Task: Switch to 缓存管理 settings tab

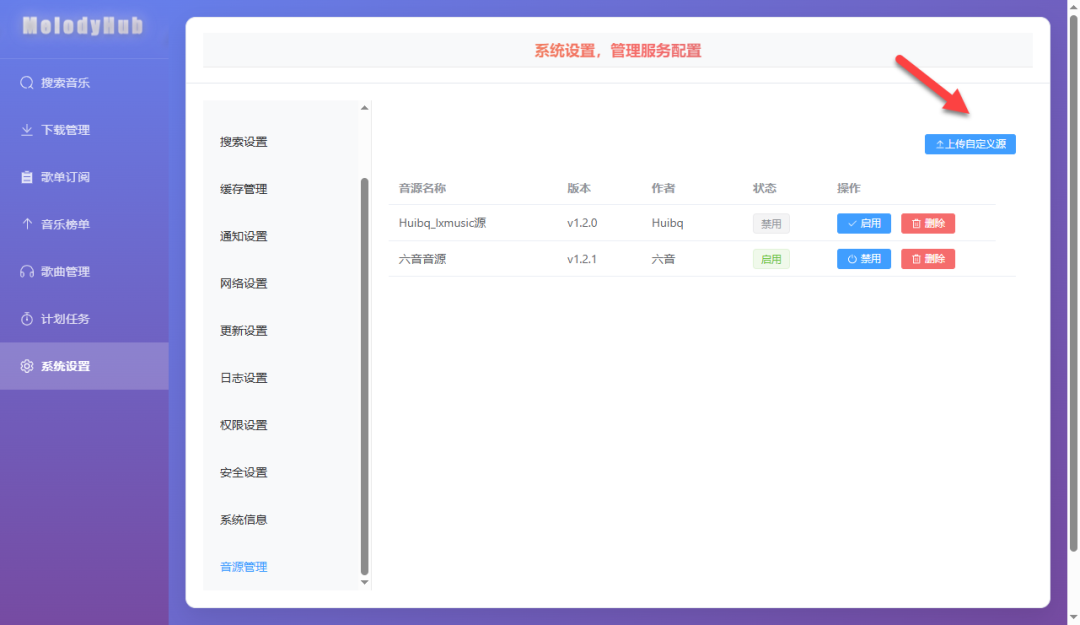Action: point(243,189)
